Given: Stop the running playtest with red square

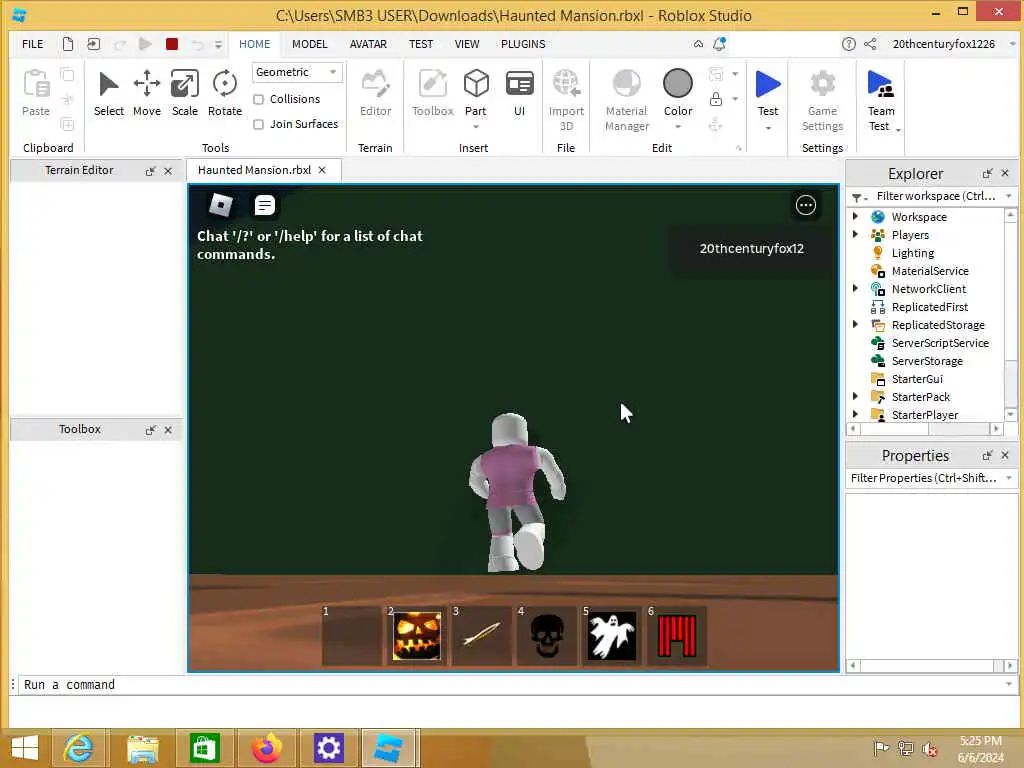Looking at the screenshot, I should [x=172, y=44].
